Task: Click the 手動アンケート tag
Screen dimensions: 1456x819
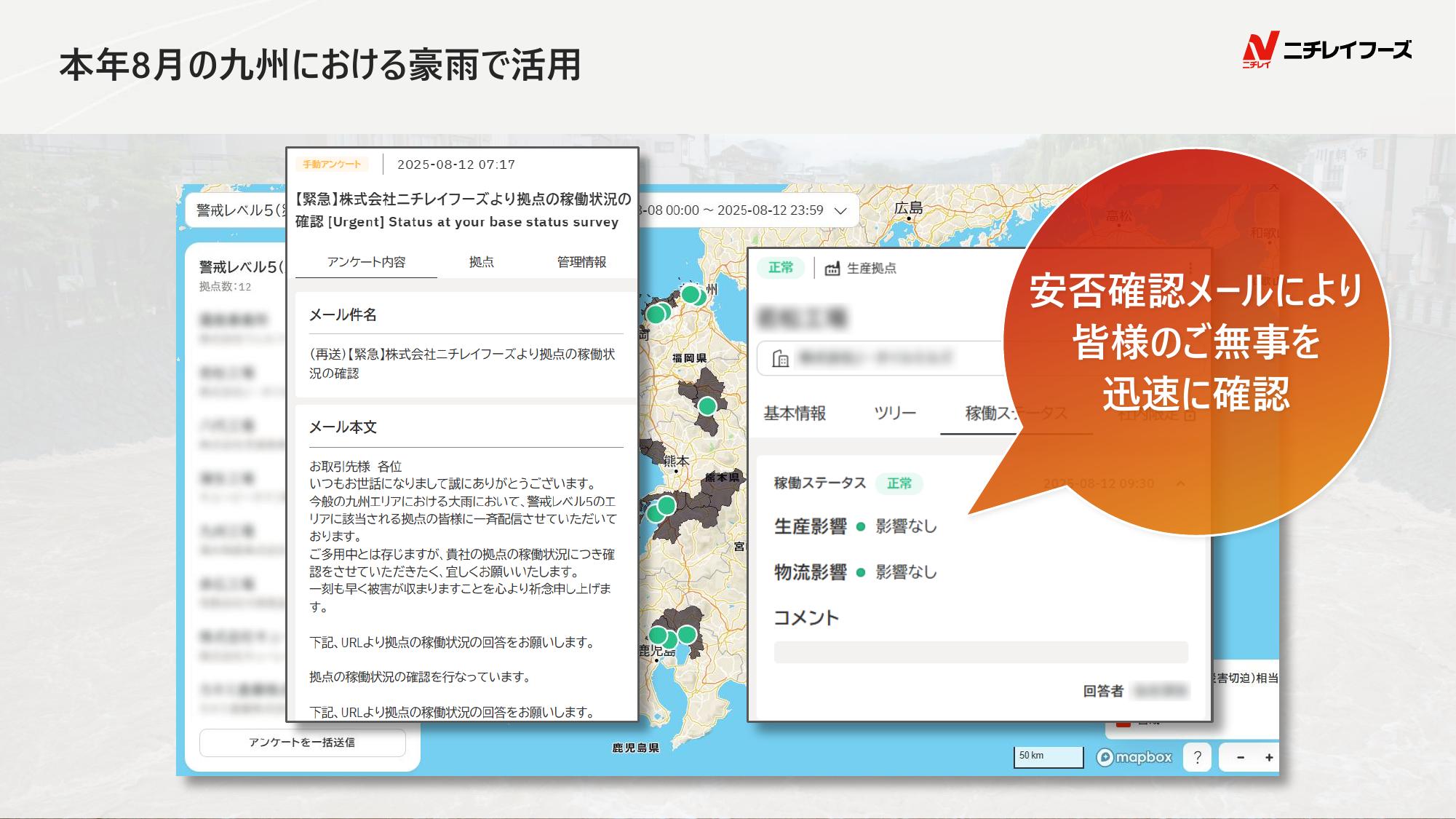Action: 332,165
